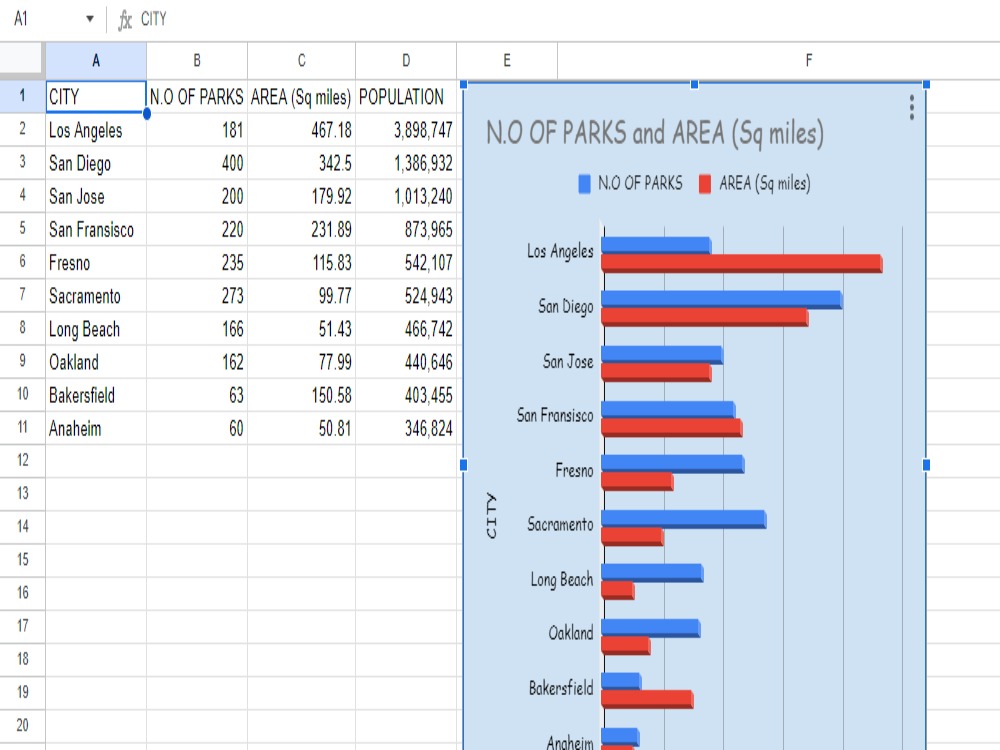Click San Diego blue parks bar

point(722,300)
